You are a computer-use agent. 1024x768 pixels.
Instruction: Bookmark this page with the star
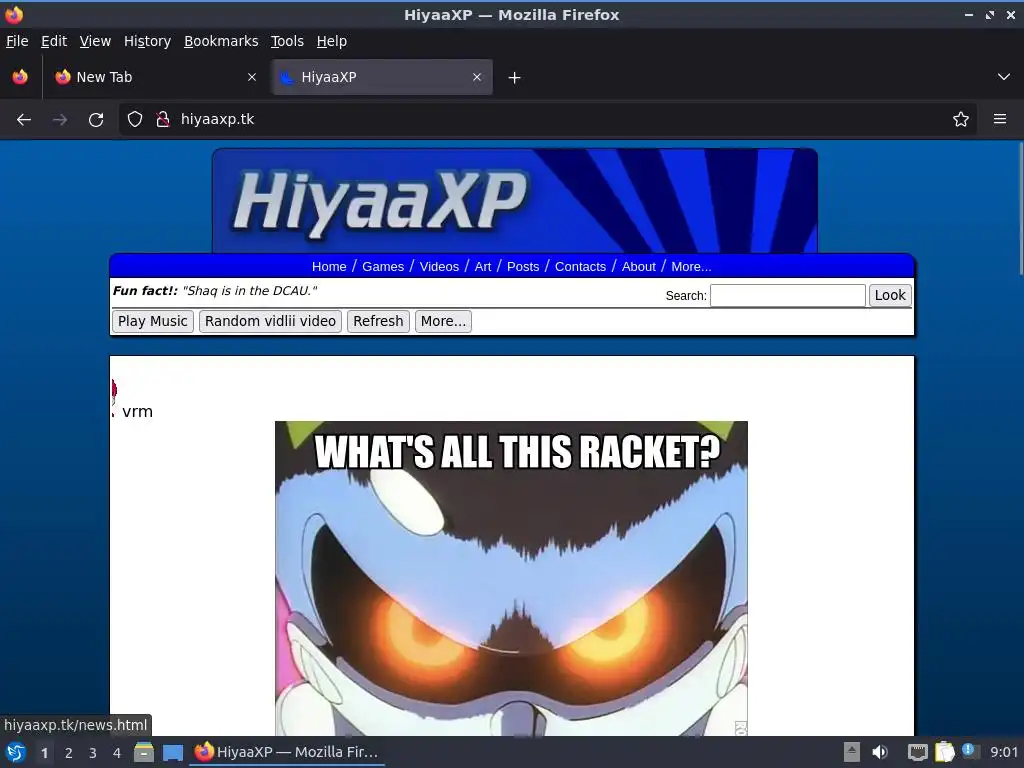tap(961, 119)
